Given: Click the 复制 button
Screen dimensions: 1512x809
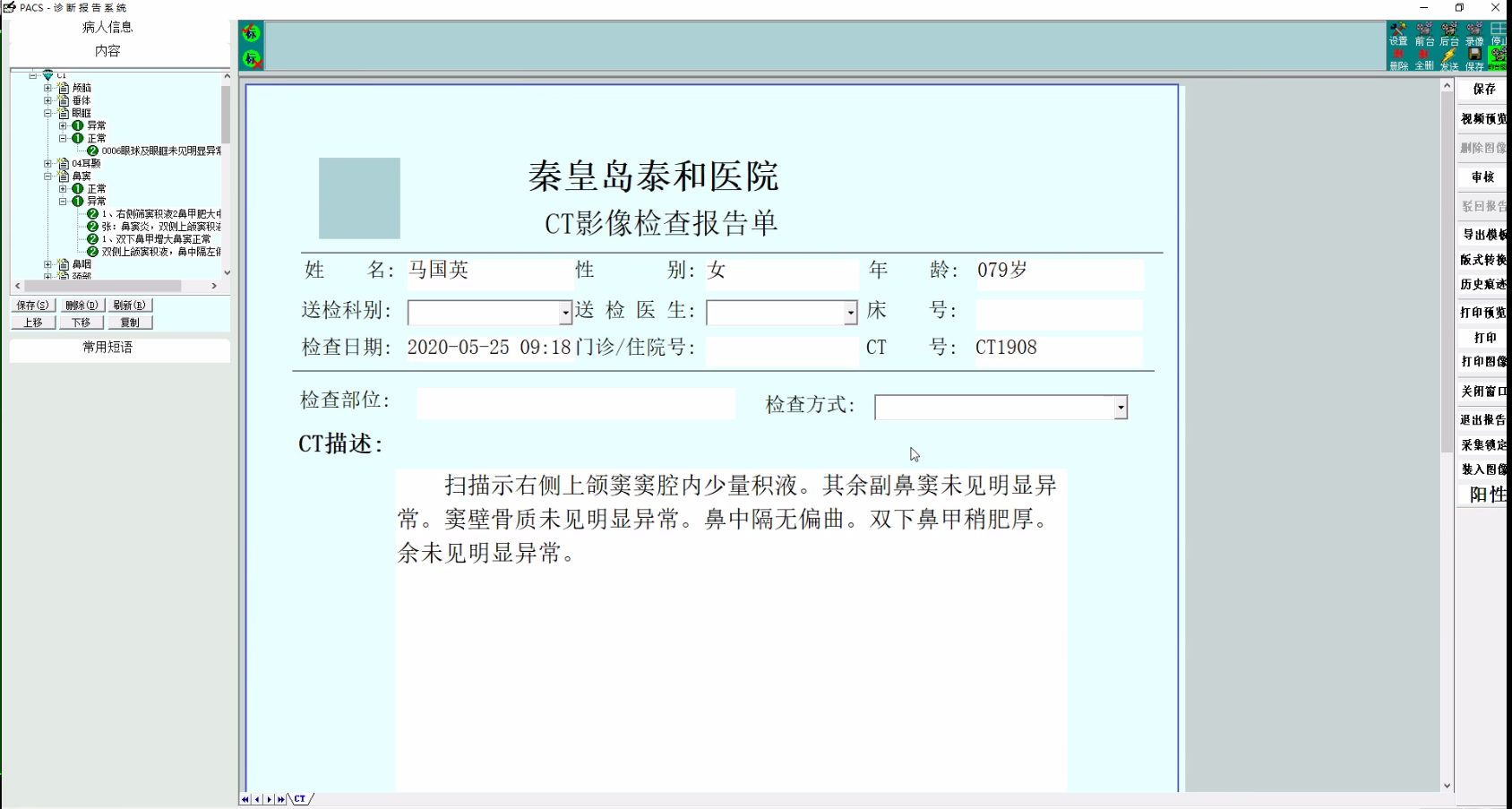Looking at the screenshot, I should tap(130, 323).
